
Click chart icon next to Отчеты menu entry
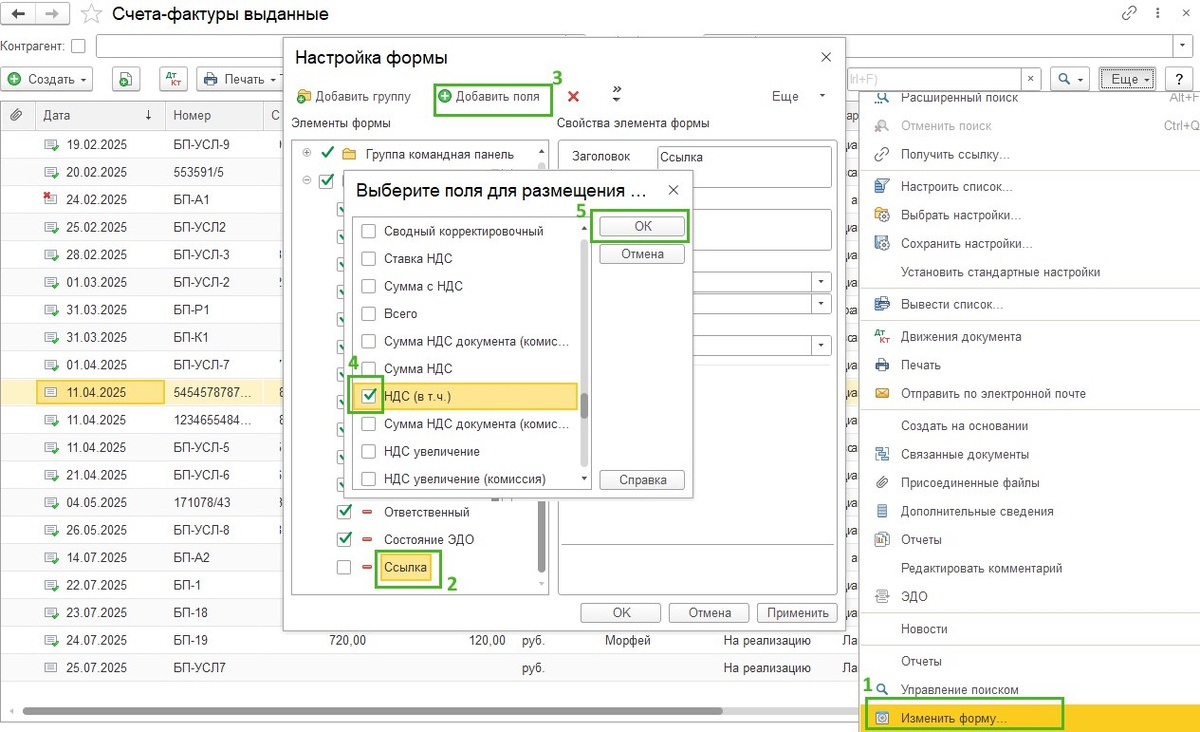point(882,540)
